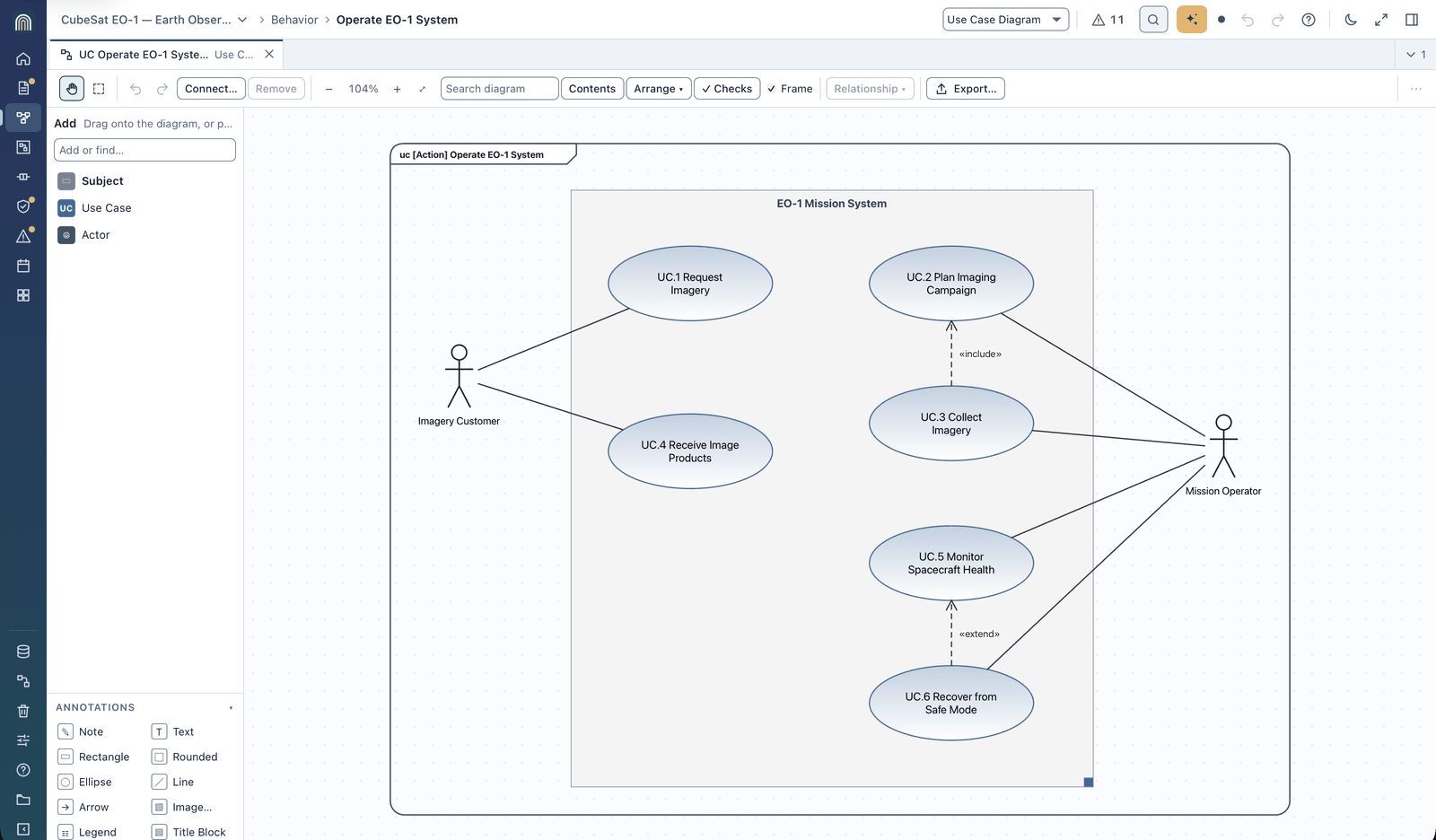Collapse the Annotations section arrow
The width and height of the screenshot is (1436, 840).
231,708
